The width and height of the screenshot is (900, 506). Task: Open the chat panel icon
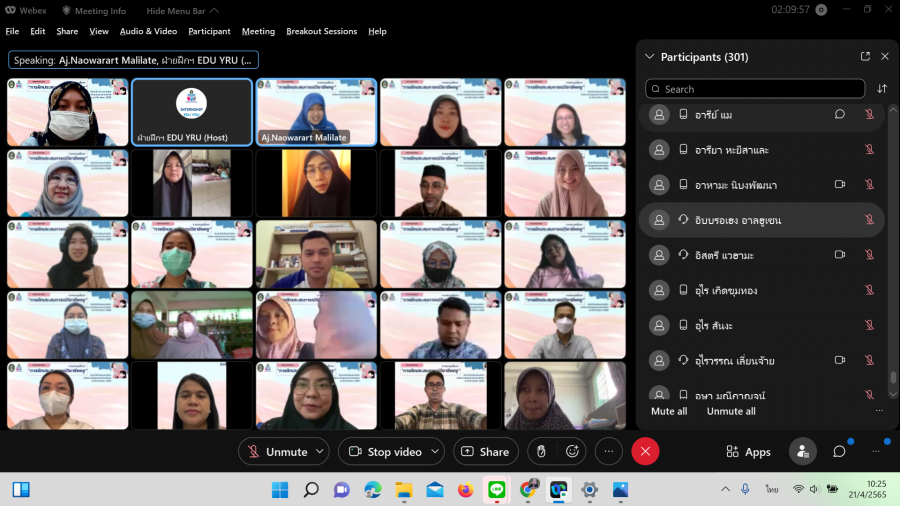click(x=839, y=452)
